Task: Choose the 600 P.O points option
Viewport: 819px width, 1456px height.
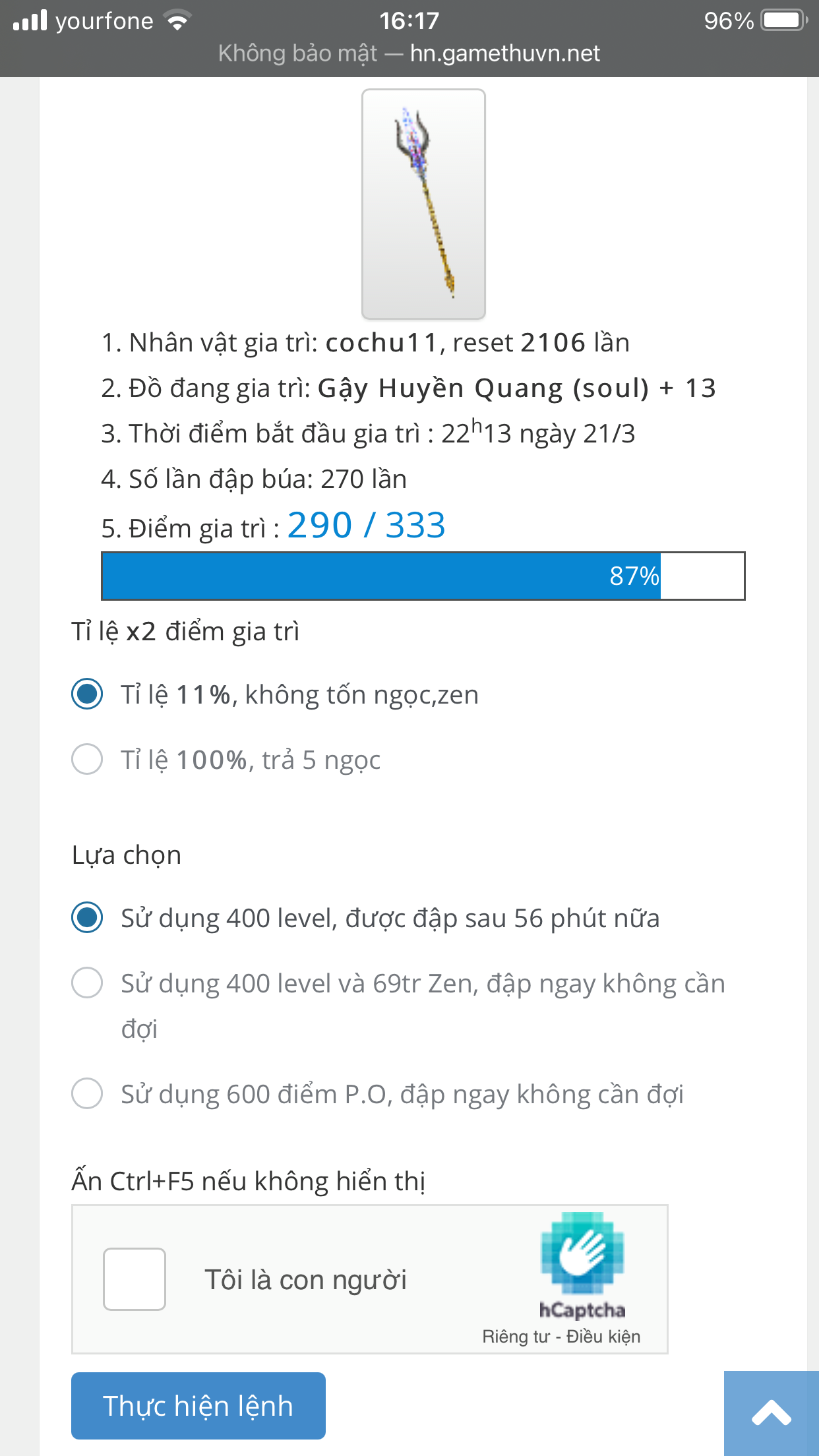Action: (87, 1093)
